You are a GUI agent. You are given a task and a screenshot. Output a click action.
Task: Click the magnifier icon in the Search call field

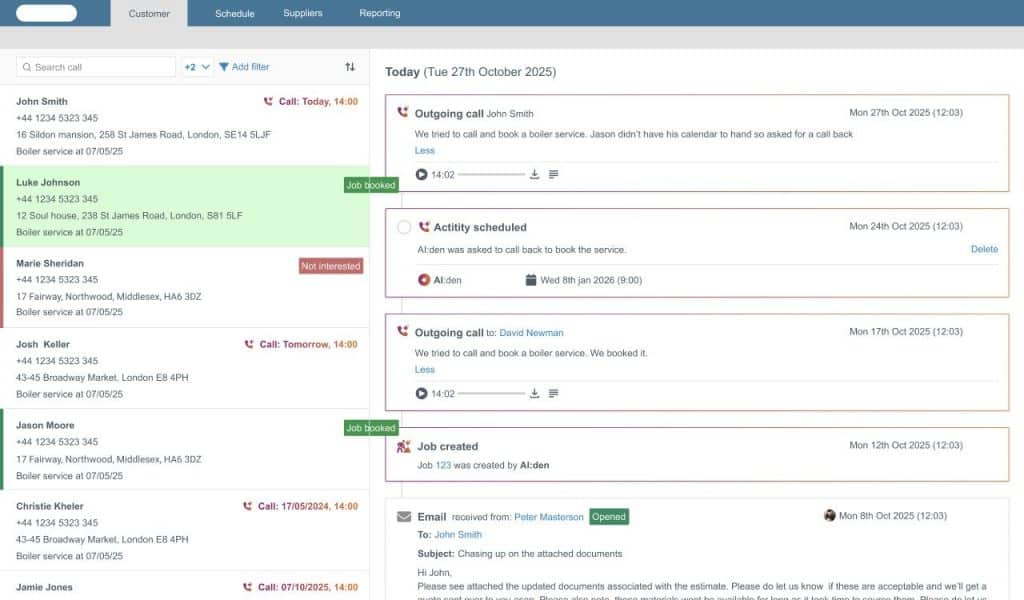pos(27,66)
